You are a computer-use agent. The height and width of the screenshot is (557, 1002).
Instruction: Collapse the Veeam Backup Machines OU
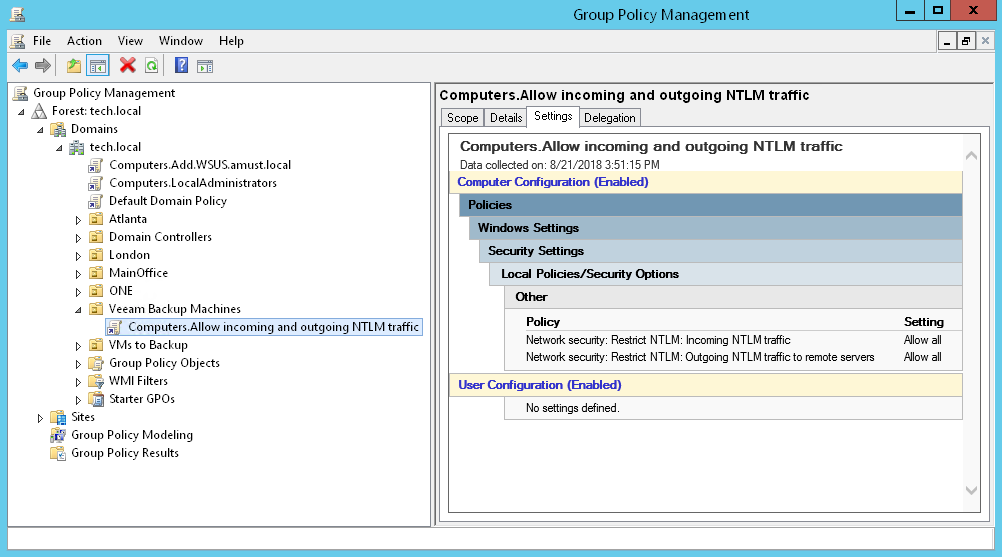79,310
